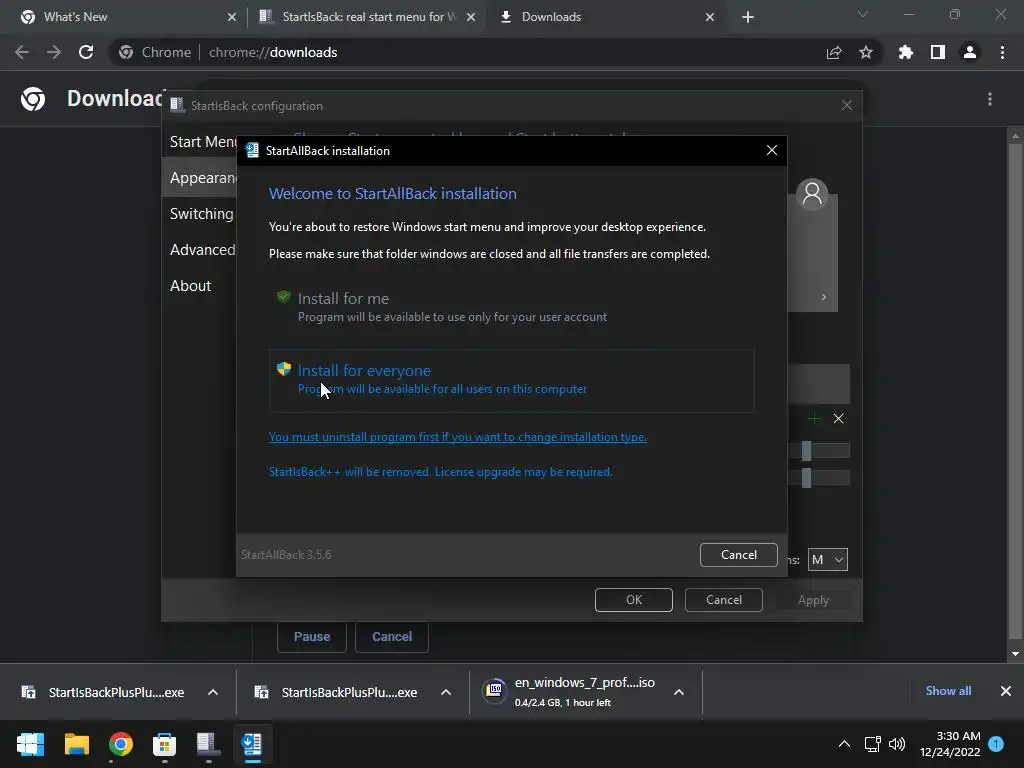Screen dimensions: 1024x768
Task: Open network status tray icon
Action: pyautogui.click(x=872, y=744)
